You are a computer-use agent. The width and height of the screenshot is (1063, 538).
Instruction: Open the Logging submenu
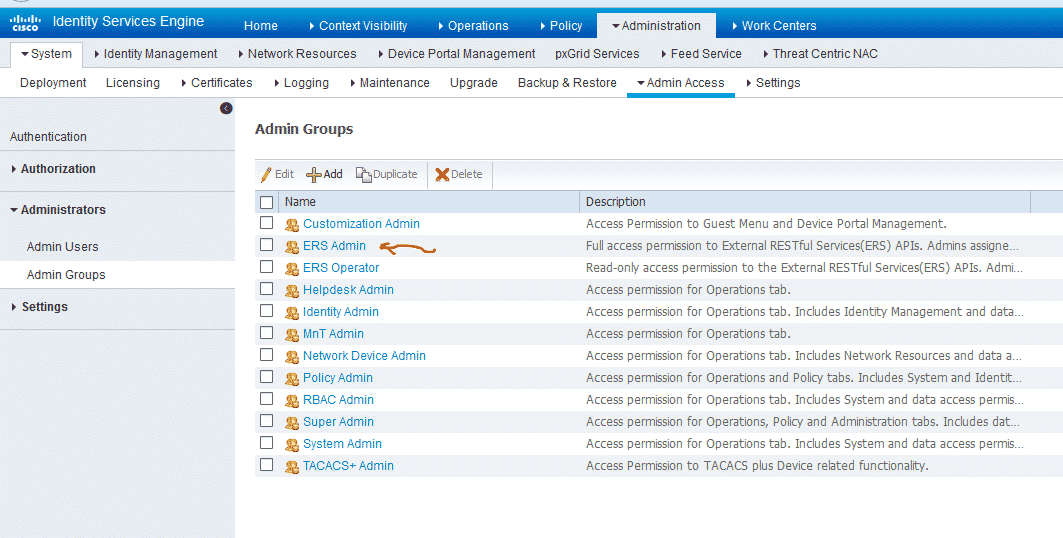(302, 83)
